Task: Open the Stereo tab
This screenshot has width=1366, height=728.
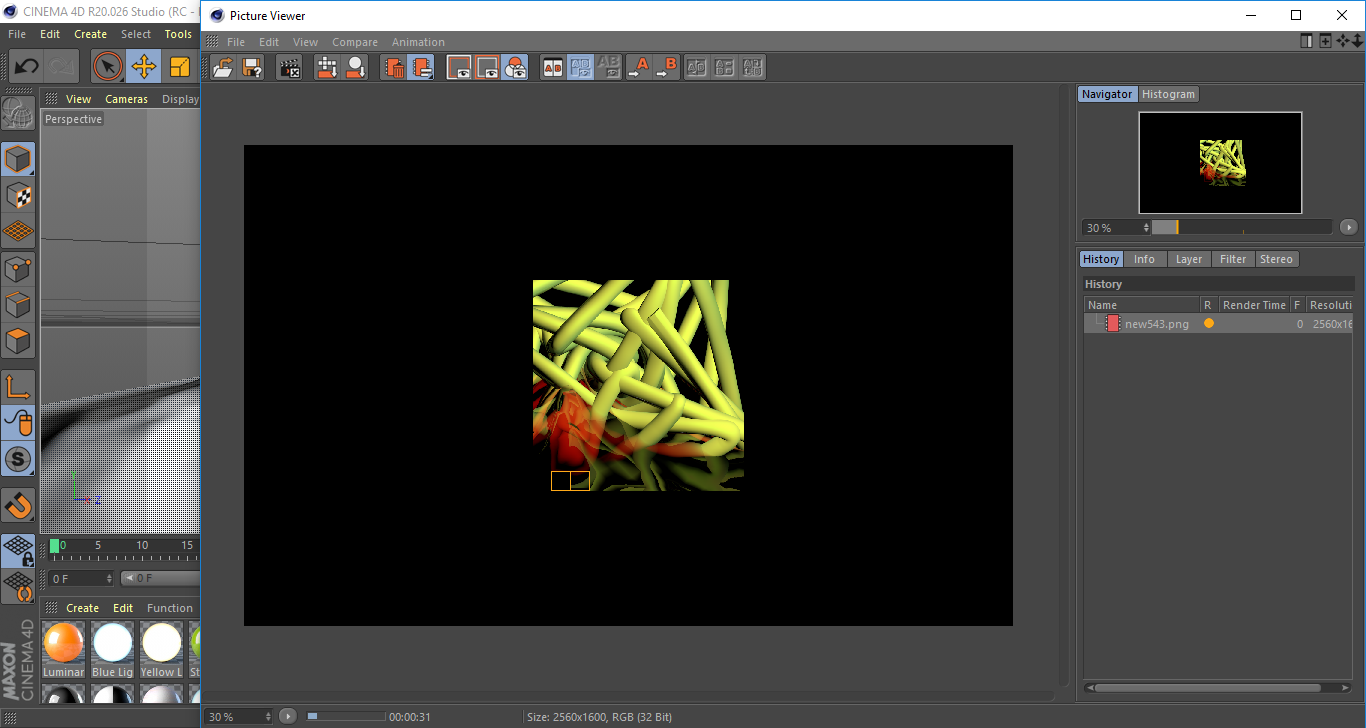Action: [1276, 259]
